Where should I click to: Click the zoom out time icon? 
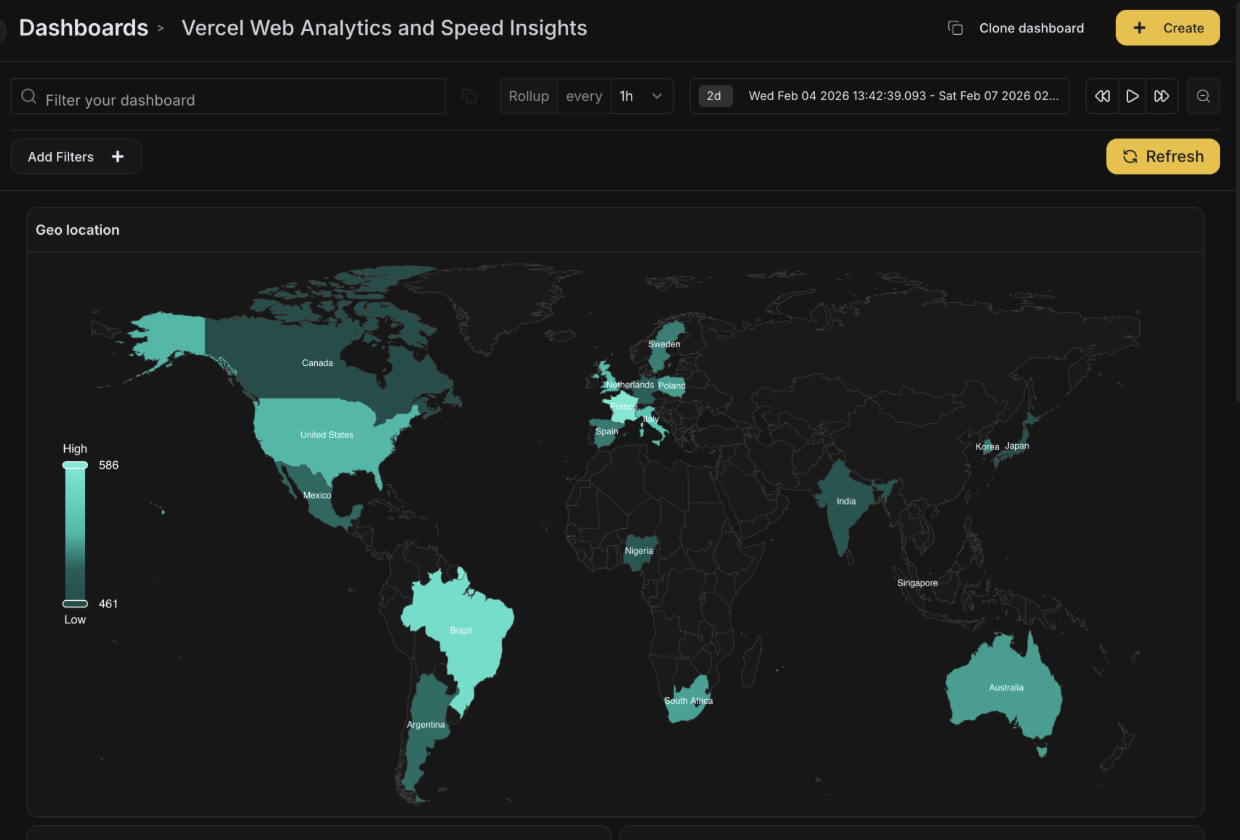point(1203,97)
